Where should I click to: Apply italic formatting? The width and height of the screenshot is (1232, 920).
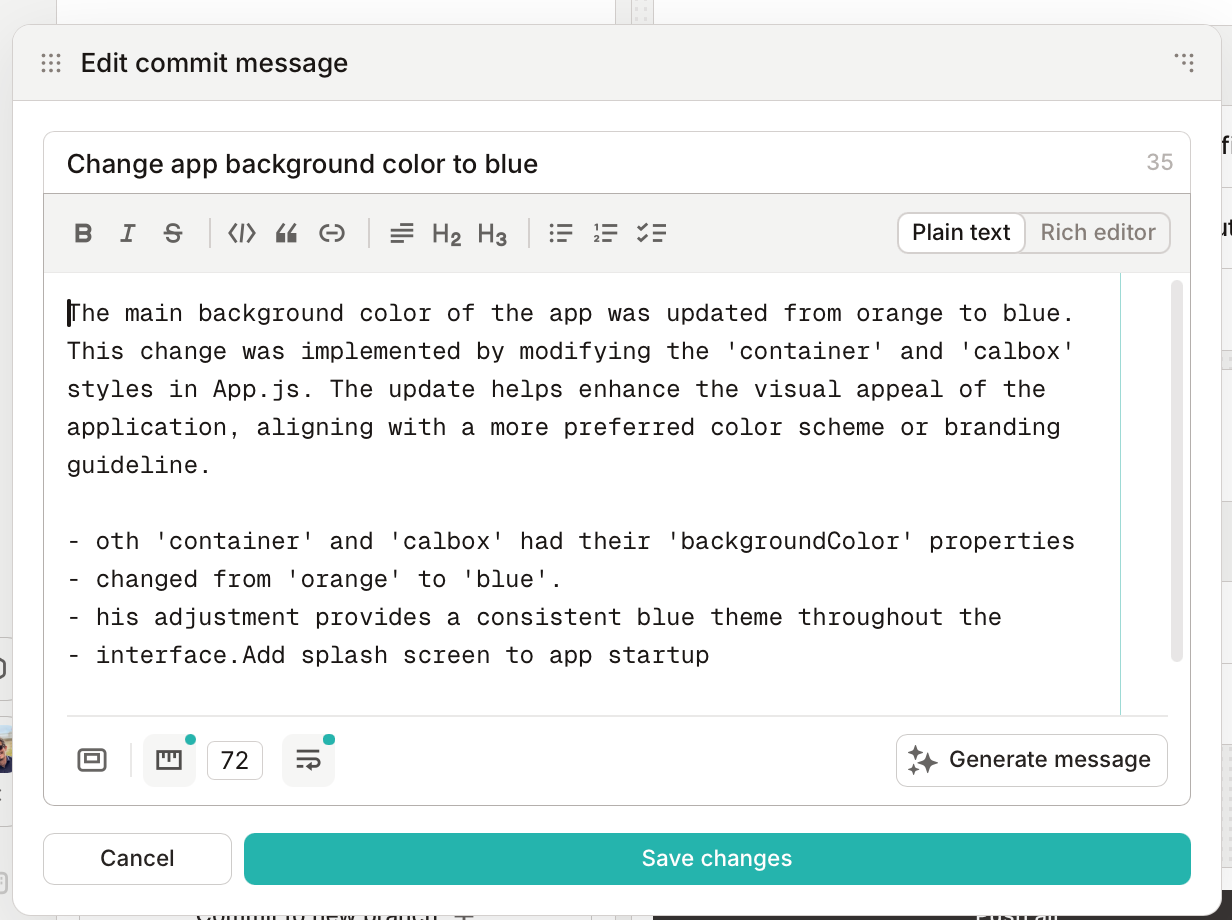[x=127, y=233]
